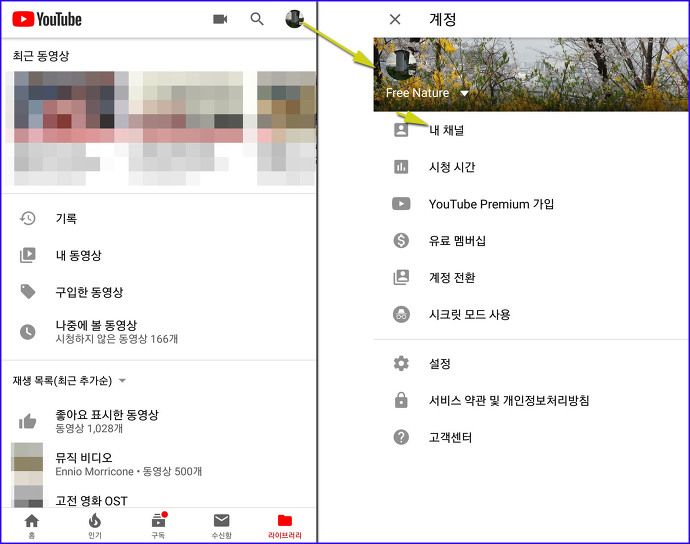Open 내 동영상 list row

tap(158, 255)
